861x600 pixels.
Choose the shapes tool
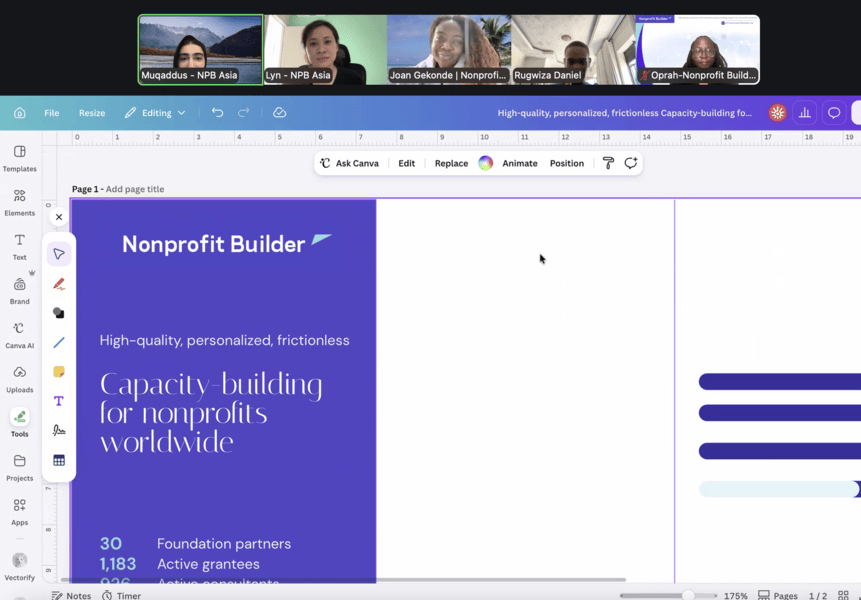[59, 313]
